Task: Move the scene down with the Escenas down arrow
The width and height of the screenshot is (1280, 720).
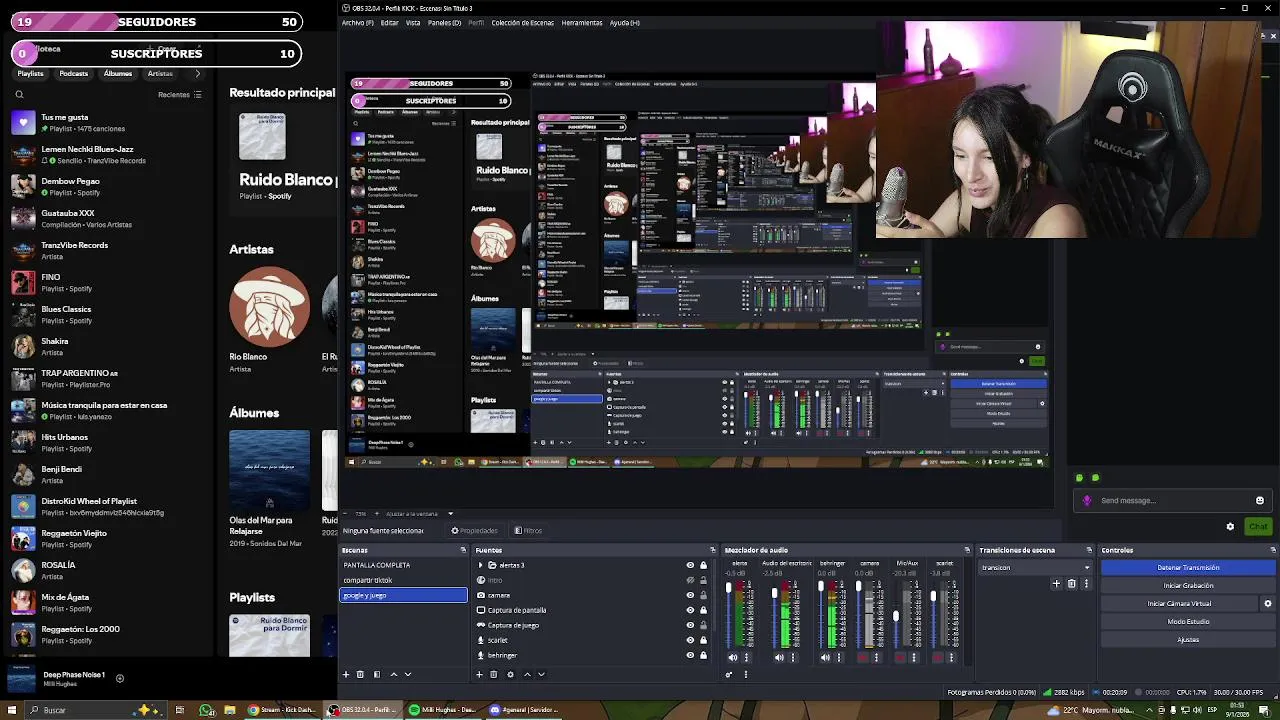Action: tap(407, 674)
